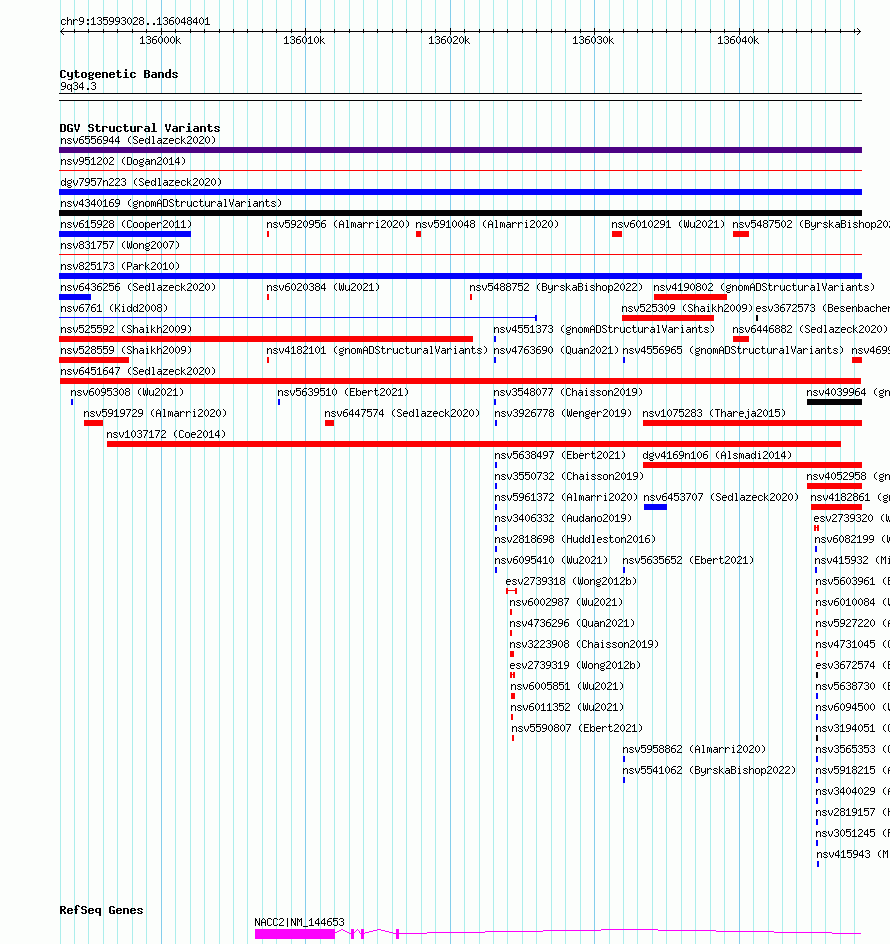Click the nsv6556944 (Sedlazeck2020) variant label
The image size is (890, 944).
(x=138, y=140)
